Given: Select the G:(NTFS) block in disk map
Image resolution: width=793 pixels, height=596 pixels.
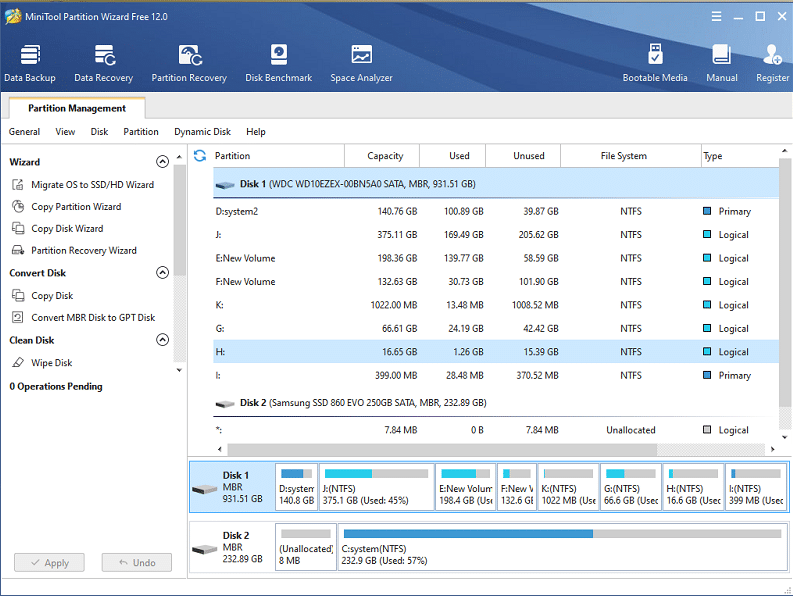Looking at the screenshot, I should click(x=631, y=487).
